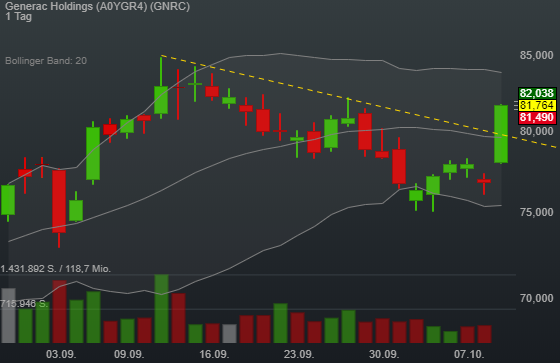Image resolution: width=560 pixels, height=363 pixels.
Task: Click the green 82,038 price label
Action: pyautogui.click(x=537, y=93)
